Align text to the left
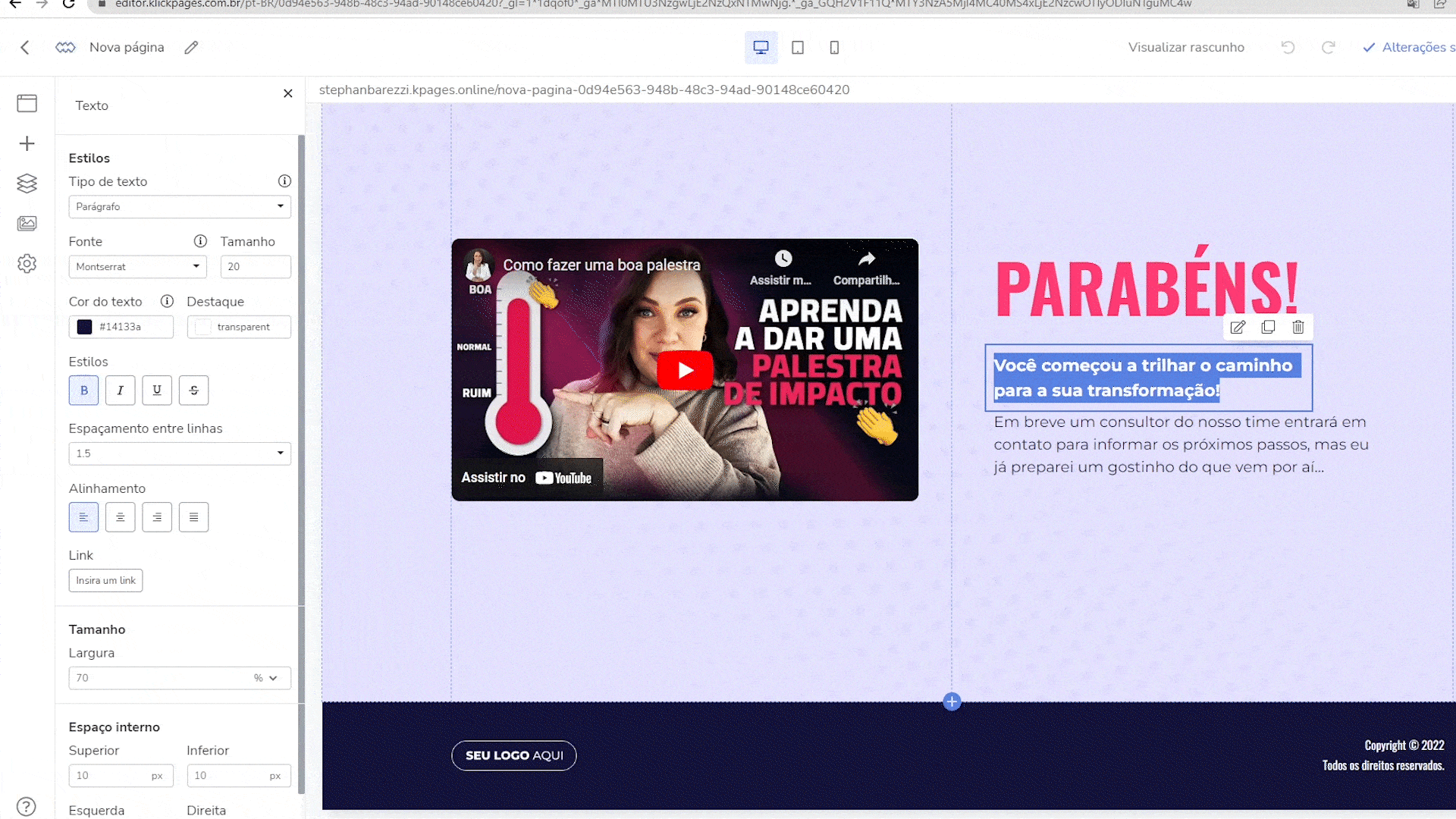Image resolution: width=1456 pixels, height=819 pixels. point(83,517)
